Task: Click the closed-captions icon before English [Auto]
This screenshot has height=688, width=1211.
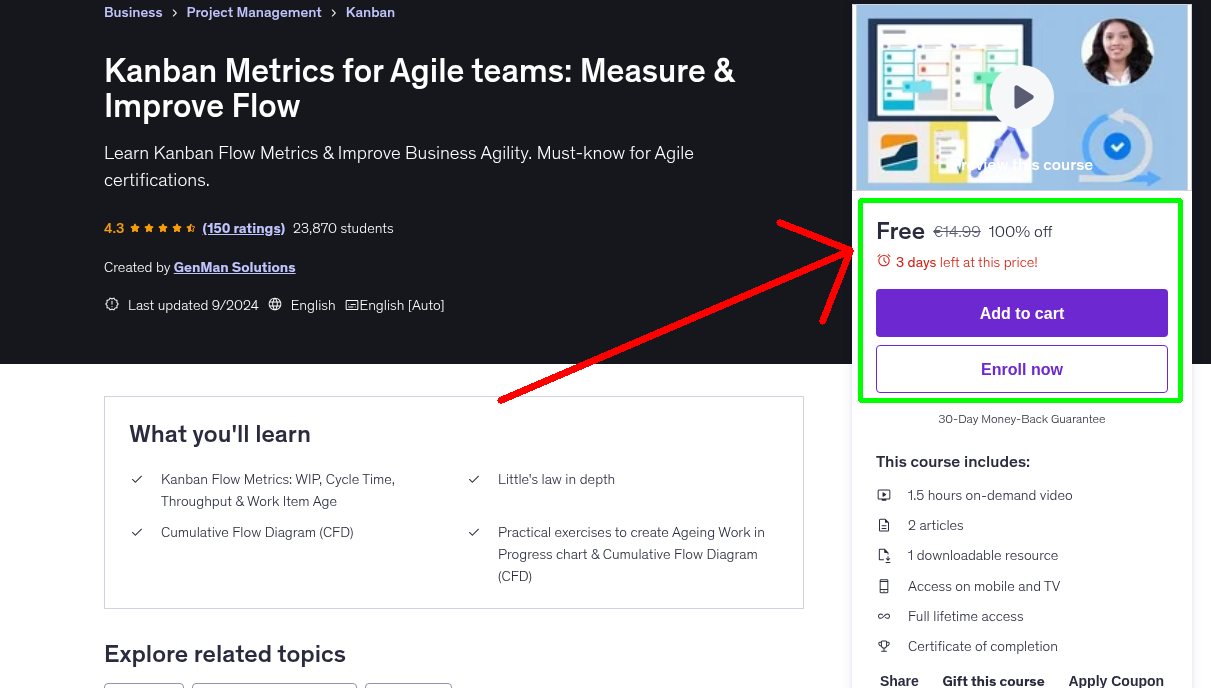Action: [x=352, y=304]
